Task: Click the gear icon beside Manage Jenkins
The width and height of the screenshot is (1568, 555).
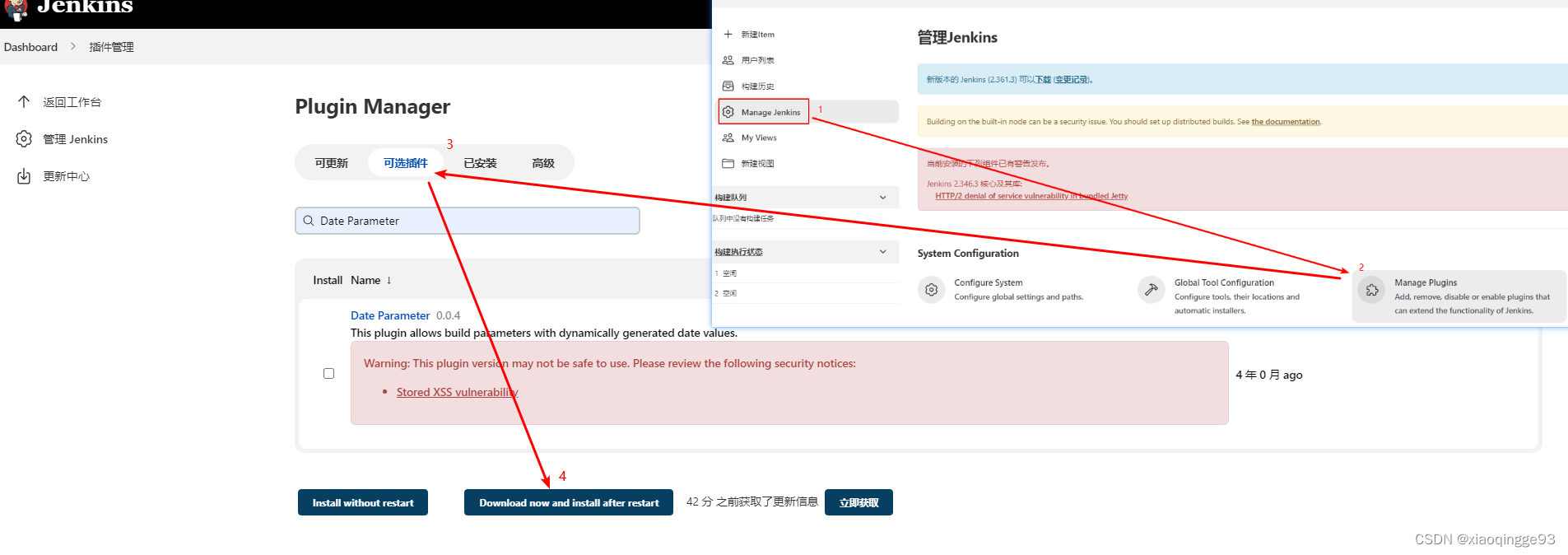Action: [x=728, y=112]
